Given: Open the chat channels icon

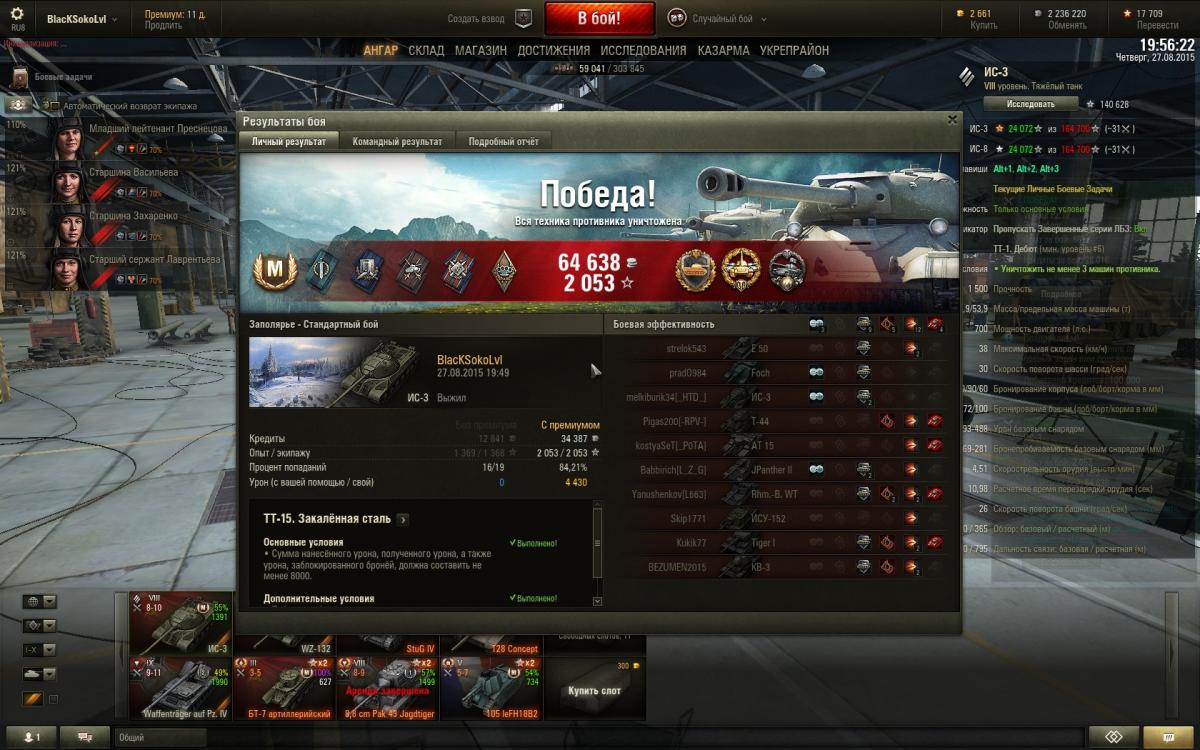Looking at the screenshot, I should point(84,737).
